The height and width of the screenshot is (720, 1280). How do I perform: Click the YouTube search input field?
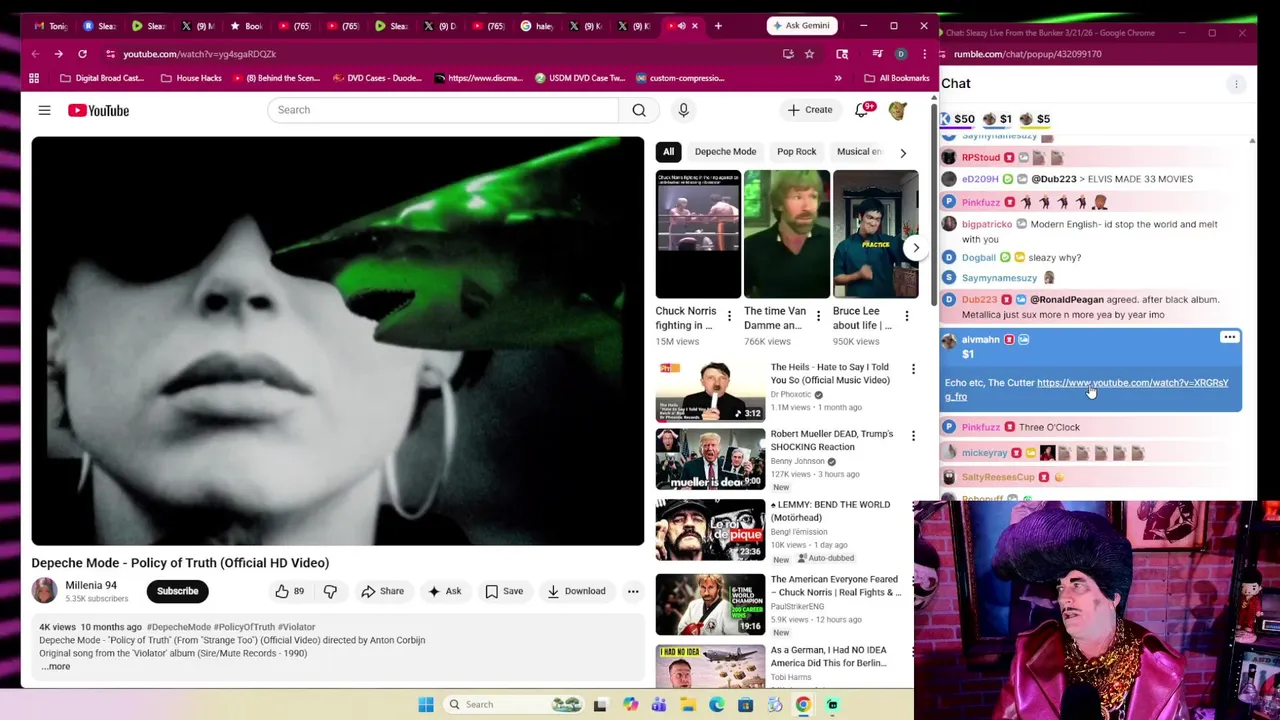[443, 110]
